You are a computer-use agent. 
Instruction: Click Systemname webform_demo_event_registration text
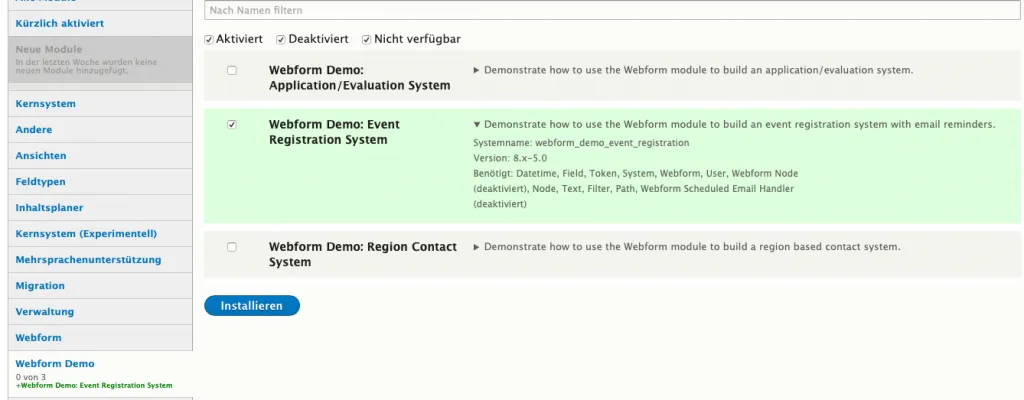(581, 142)
